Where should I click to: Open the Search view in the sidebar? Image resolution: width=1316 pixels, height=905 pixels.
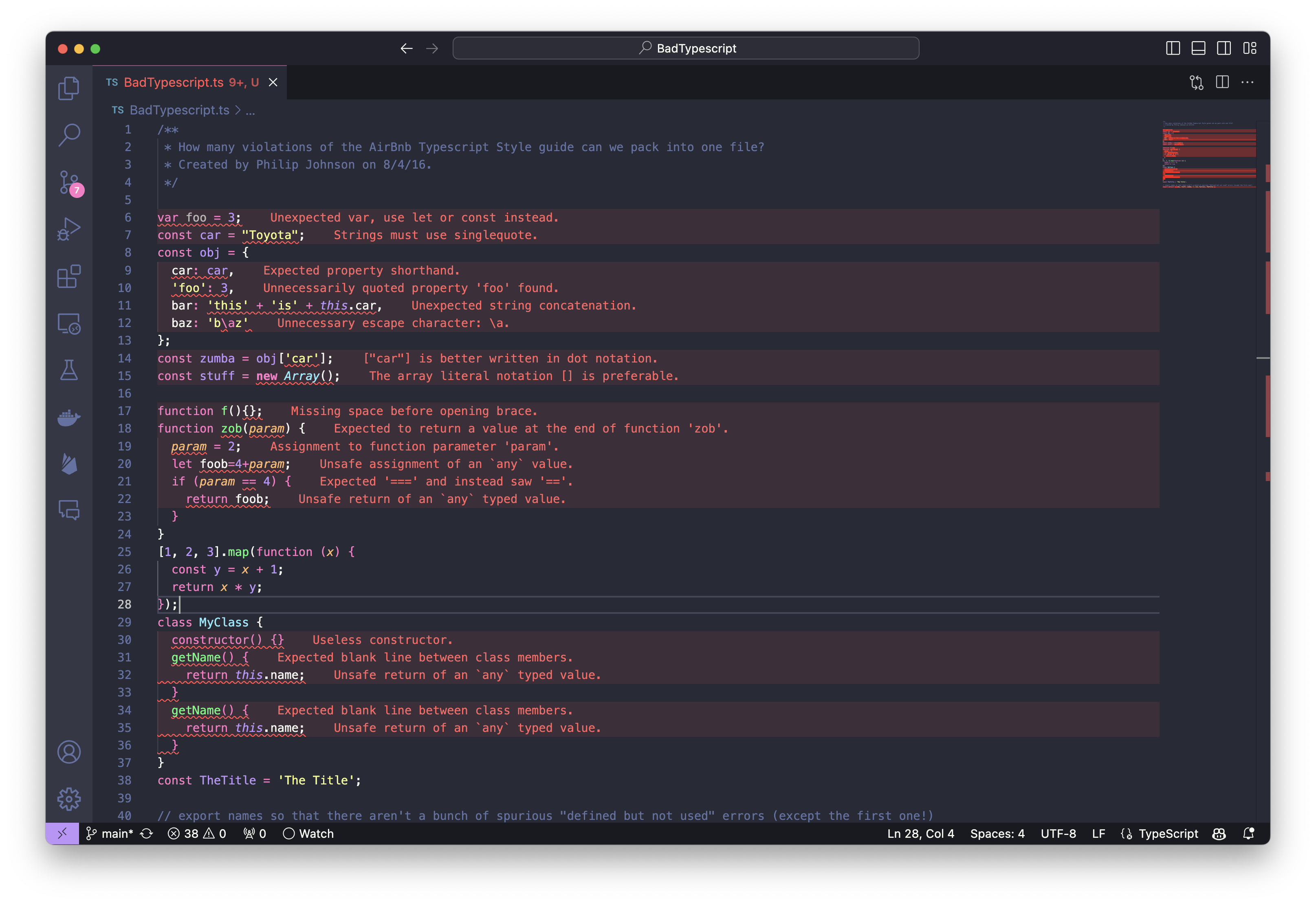tap(68, 135)
